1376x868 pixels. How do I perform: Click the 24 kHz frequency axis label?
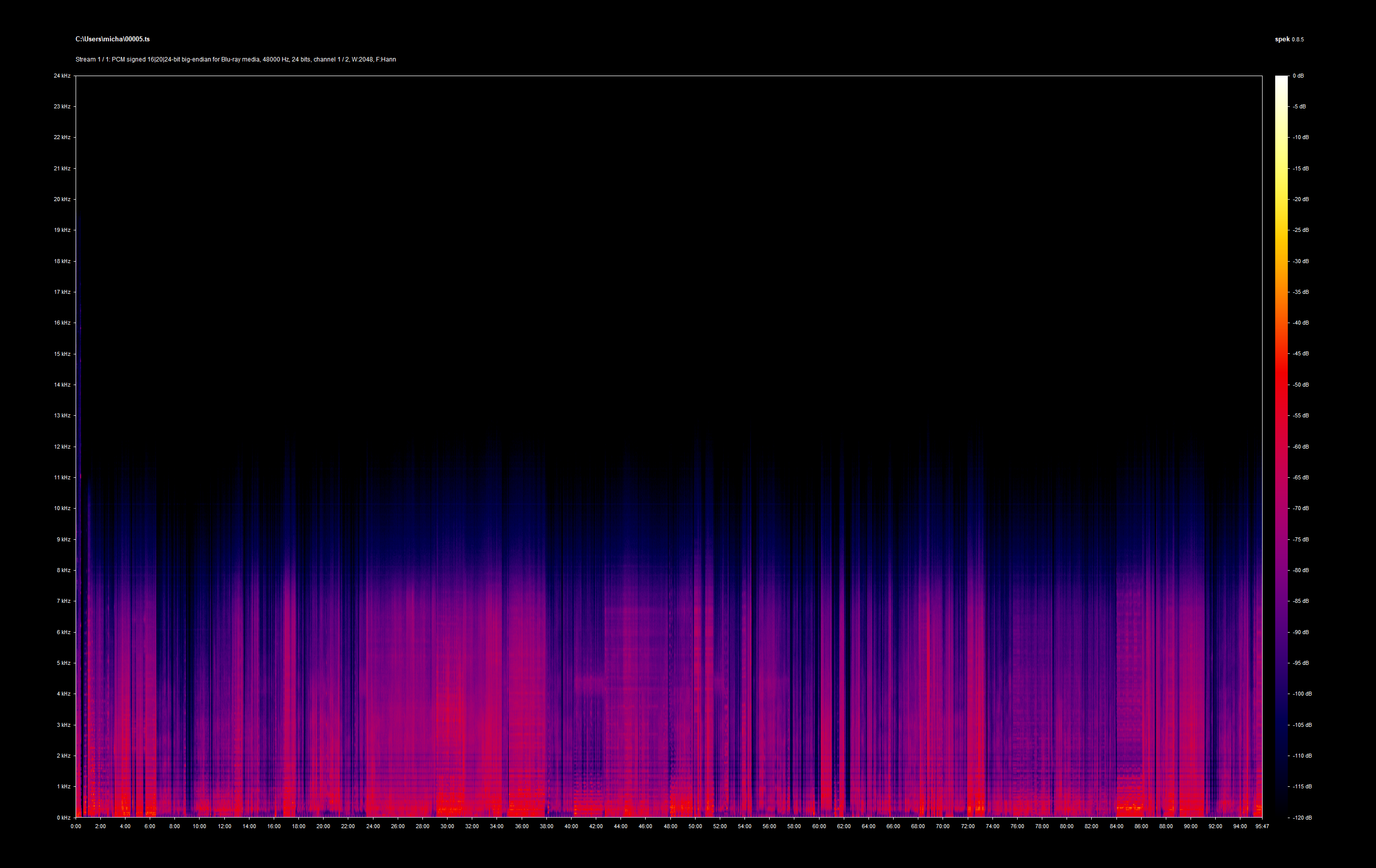click(x=61, y=76)
